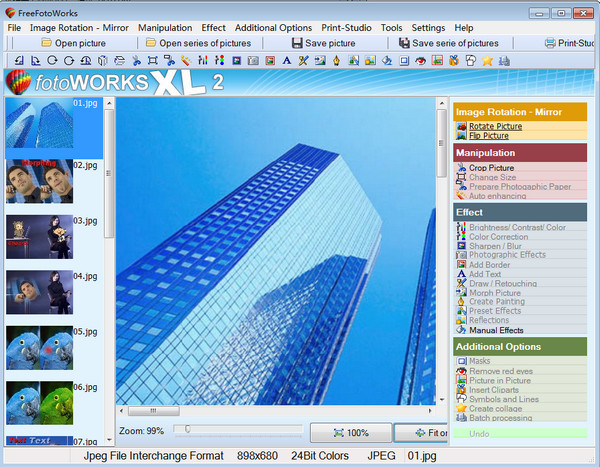Select Crop Picture under Manipulation
The width and height of the screenshot is (600, 467).
[491, 168]
